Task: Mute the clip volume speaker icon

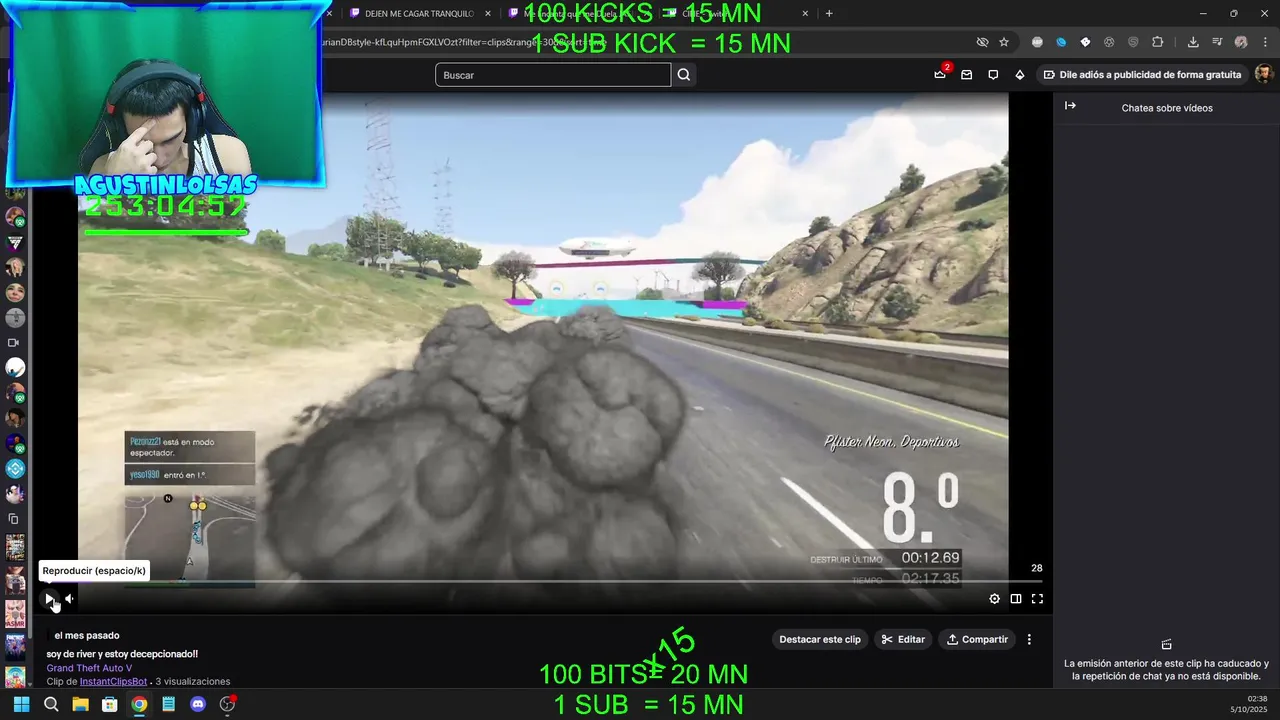Action: pyautogui.click(x=69, y=599)
